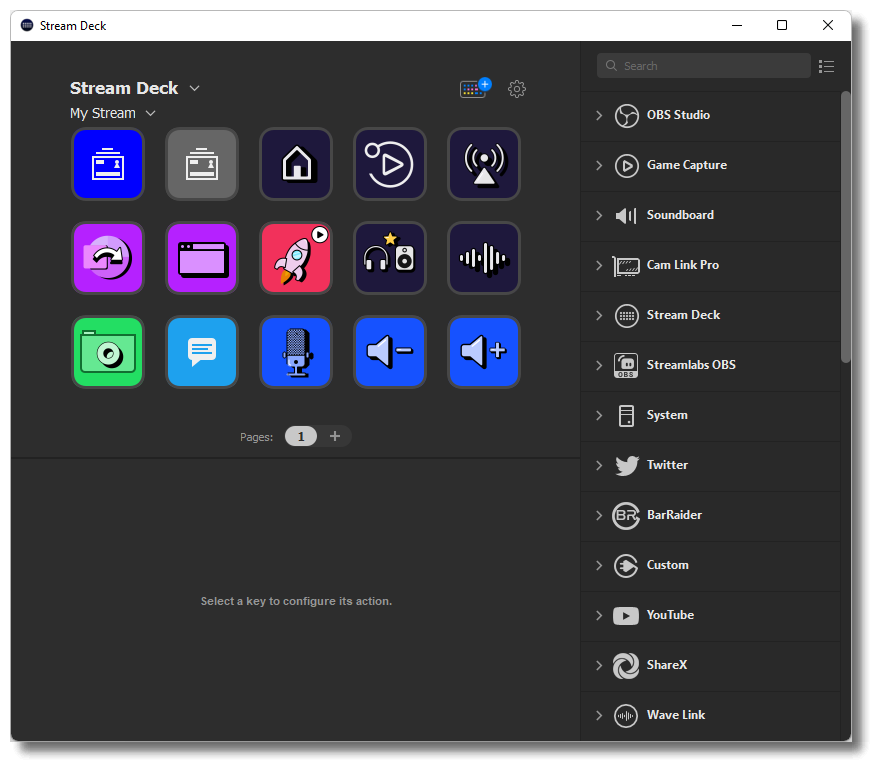The width and height of the screenshot is (872, 762).
Task: Open settings via the gear icon
Action: (517, 88)
